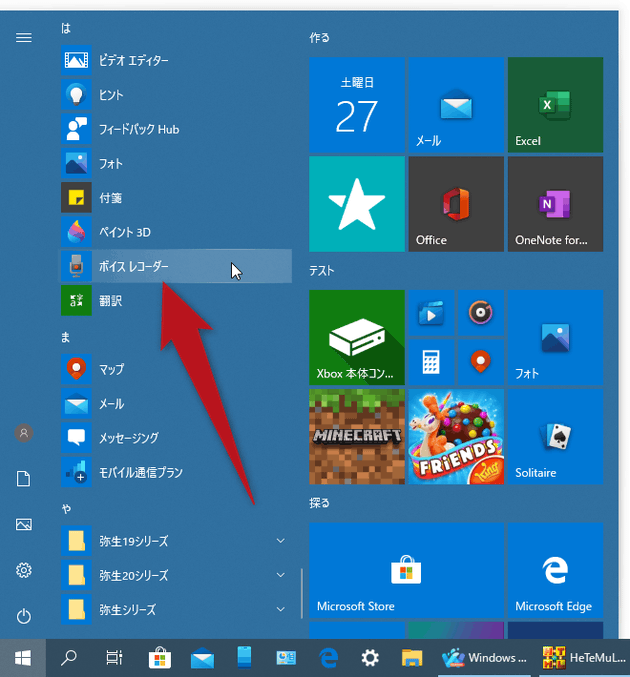
Task: Open the 翻訳 translator app
Action: pos(176,301)
